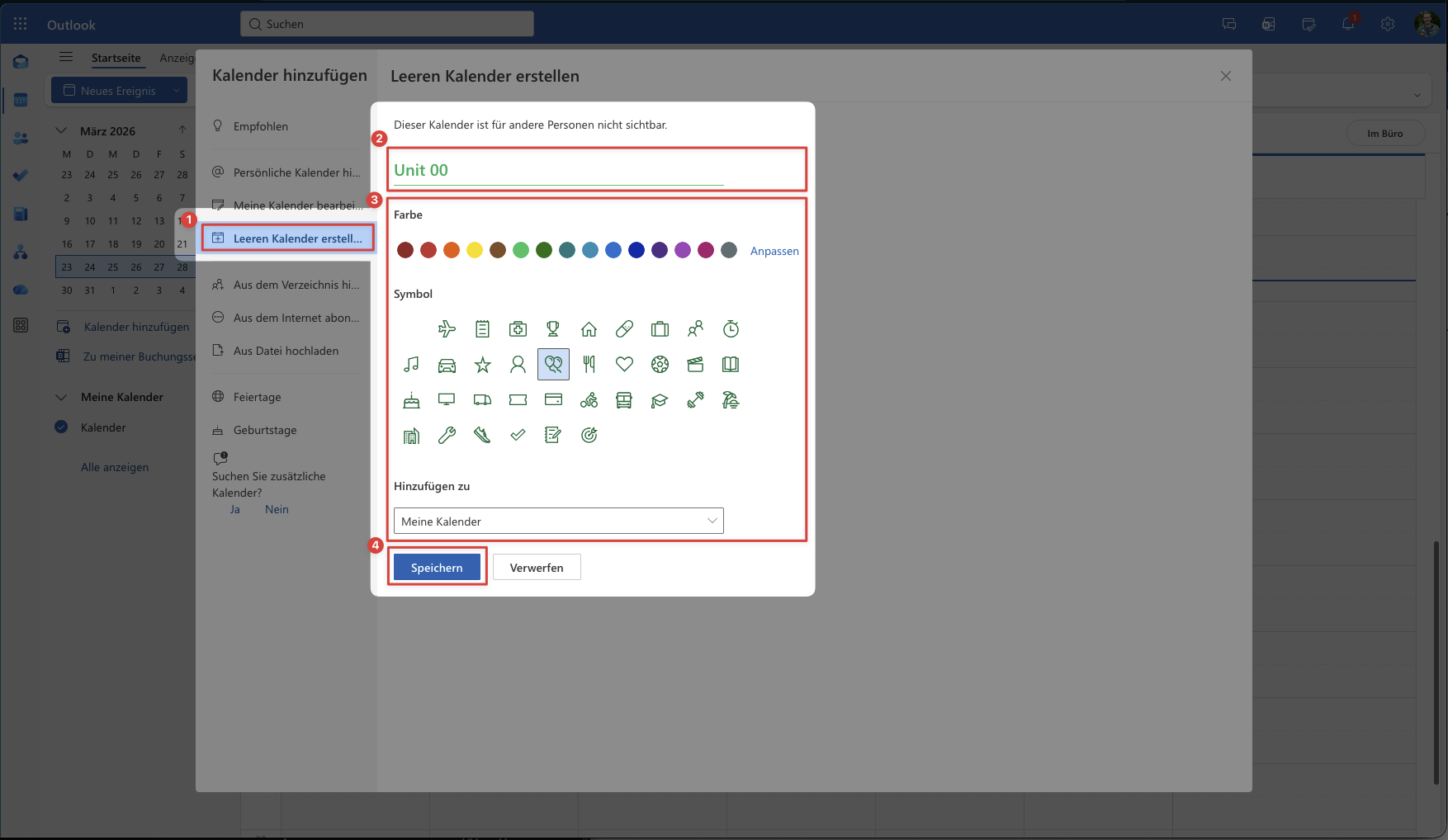Select the heart symbol icon

click(x=624, y=365)
